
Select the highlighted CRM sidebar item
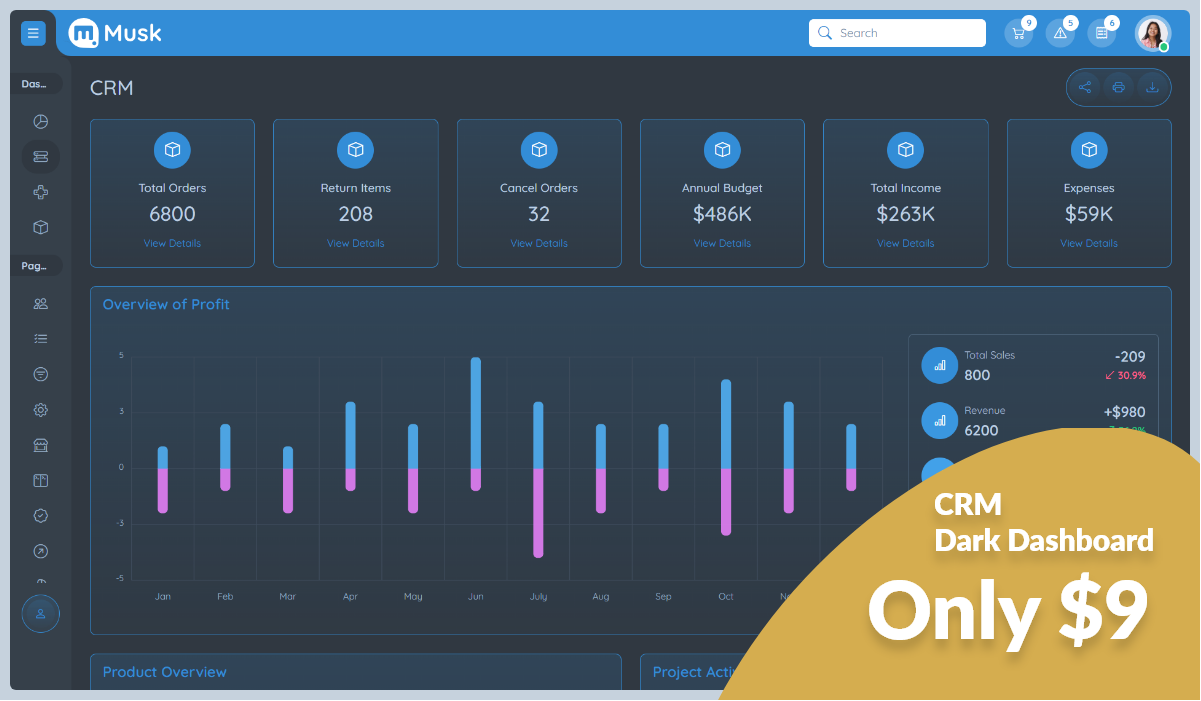pos(40,156)
